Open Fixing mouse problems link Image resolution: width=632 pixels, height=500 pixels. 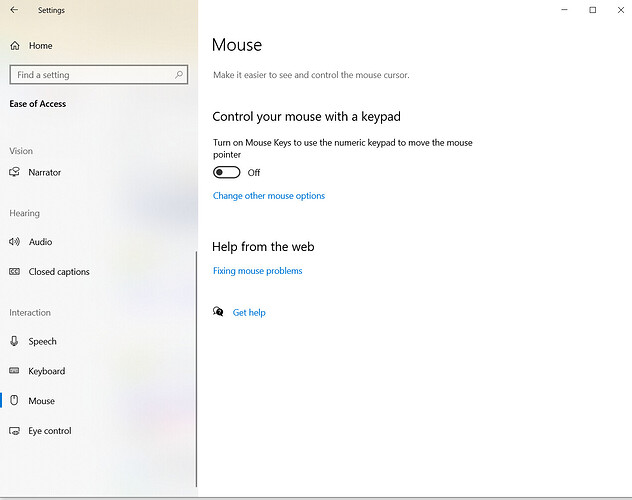[258, 271]
